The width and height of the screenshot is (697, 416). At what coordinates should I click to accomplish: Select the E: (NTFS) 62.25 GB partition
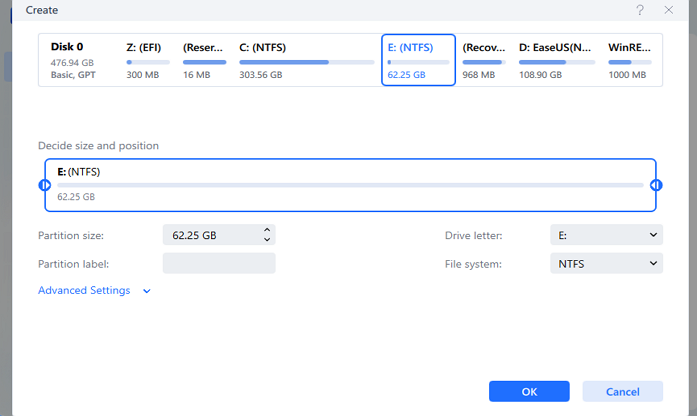click(x=418, y=60)
